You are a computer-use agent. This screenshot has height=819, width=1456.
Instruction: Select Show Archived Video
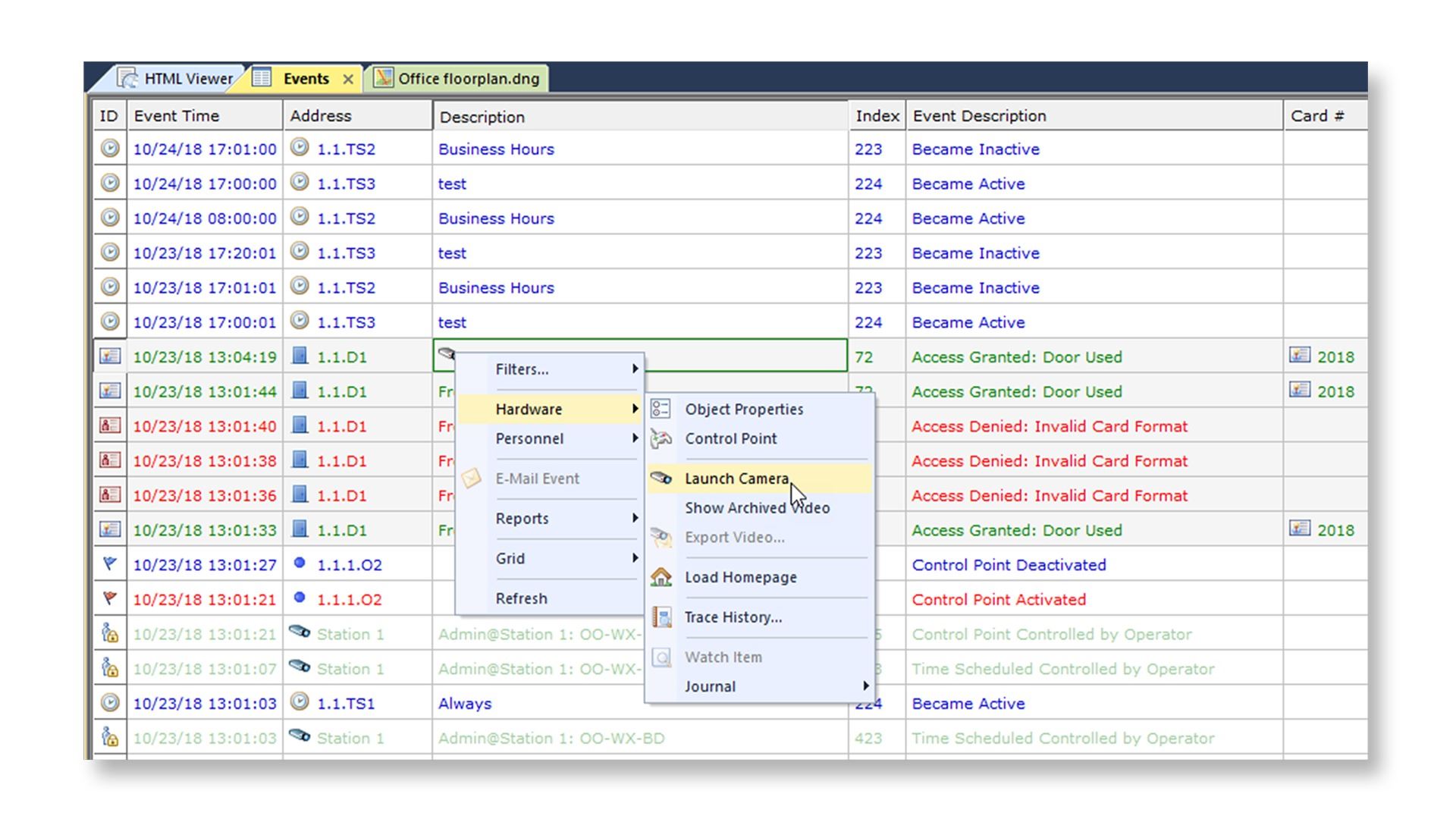pos(757,508)
